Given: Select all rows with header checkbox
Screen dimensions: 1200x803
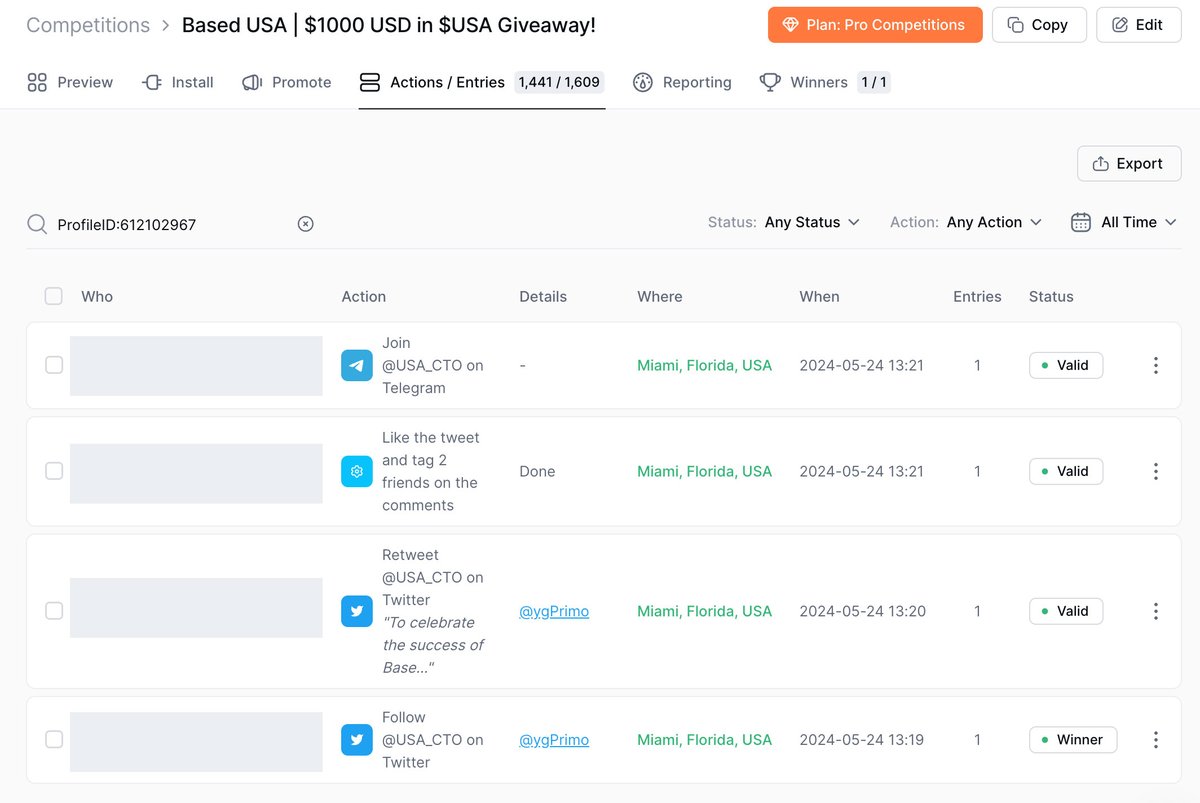Looking at the screenshot, I should 54,296.
